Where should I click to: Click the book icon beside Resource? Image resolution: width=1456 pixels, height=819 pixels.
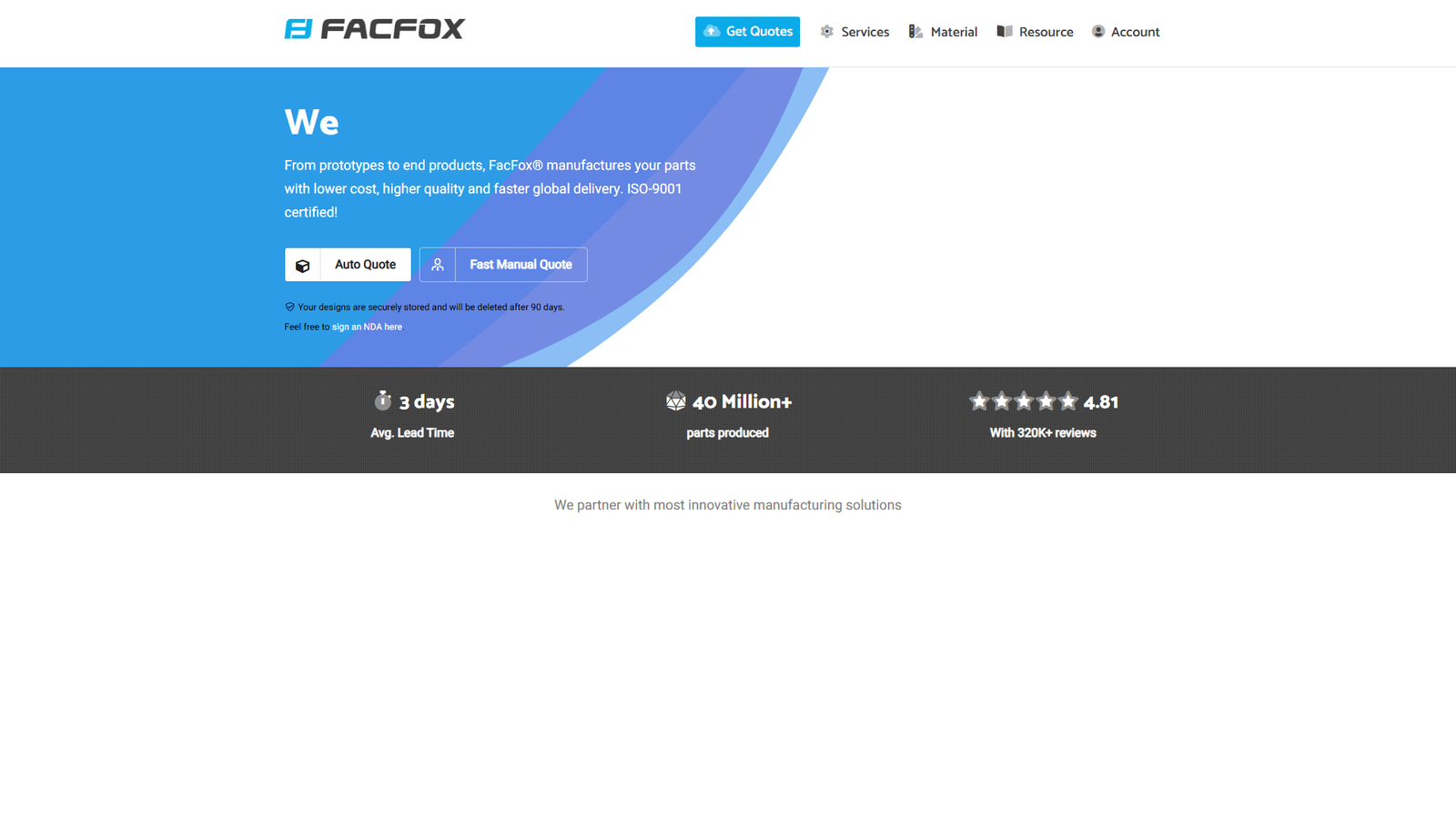[1005, 32]
